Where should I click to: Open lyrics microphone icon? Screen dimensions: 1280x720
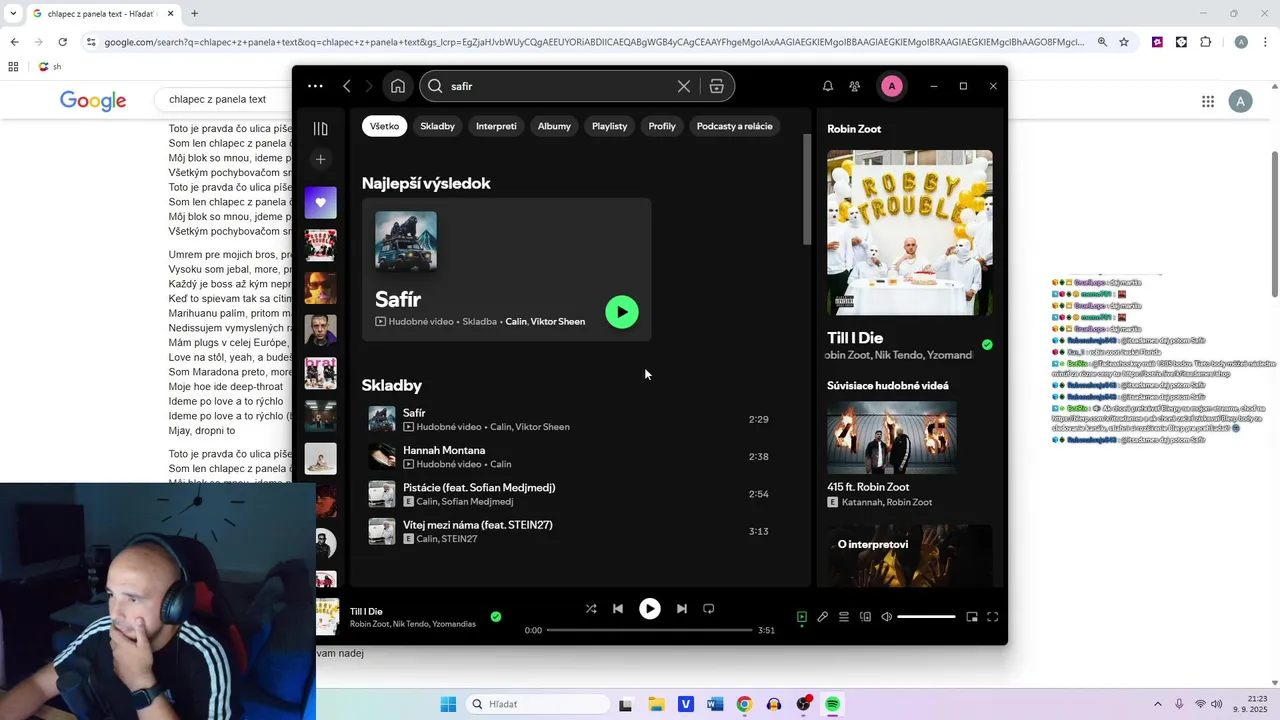(822, 617)
